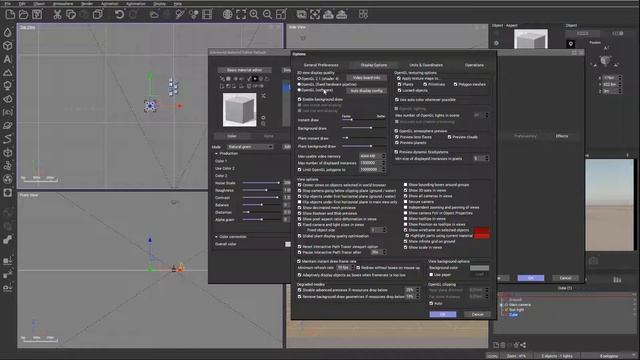Image resolution: width=640 pixels, height=360 pixels.
Task: Click the Undo arrow icon
Action: pyautogui.click(x=119, y=15)
